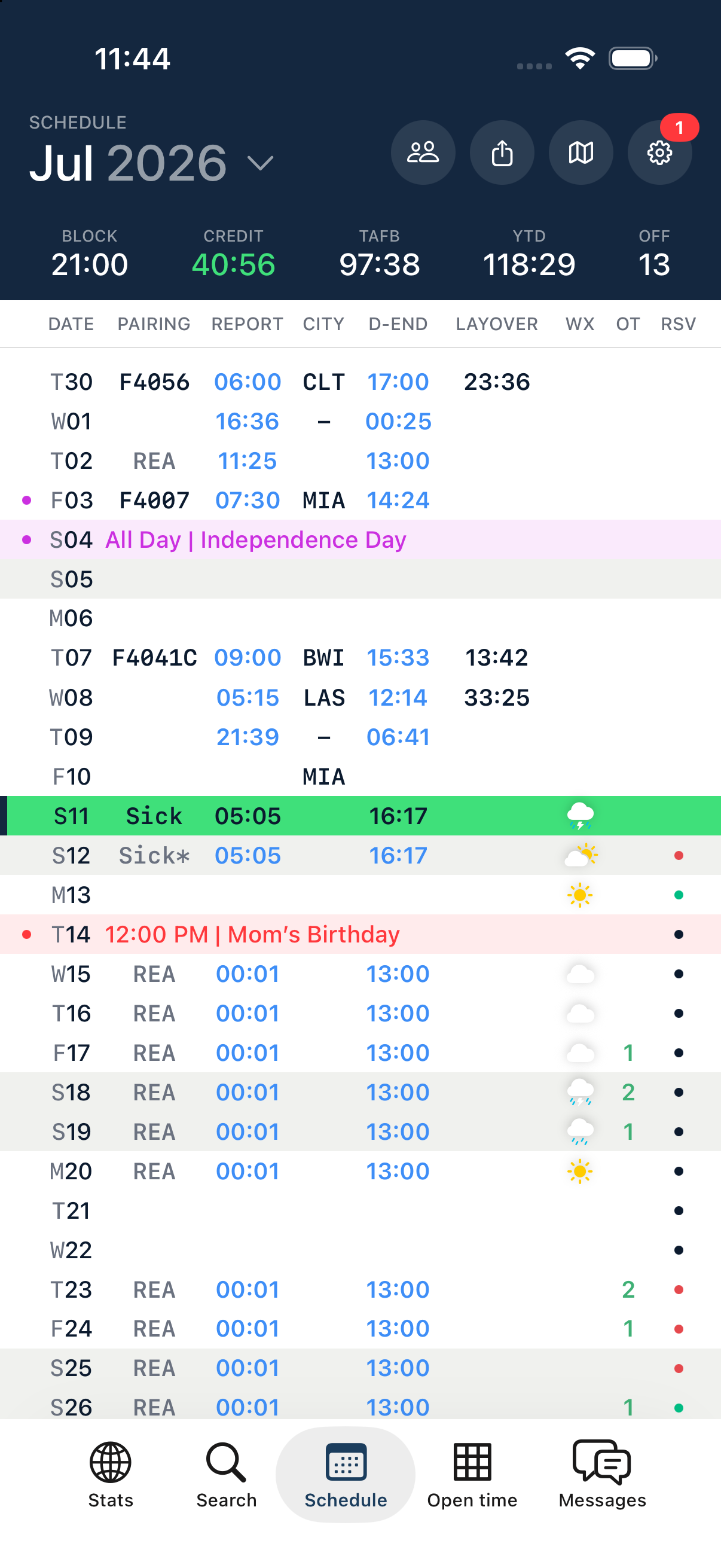Tap the YTD 118:29 total

click(528, 254)
